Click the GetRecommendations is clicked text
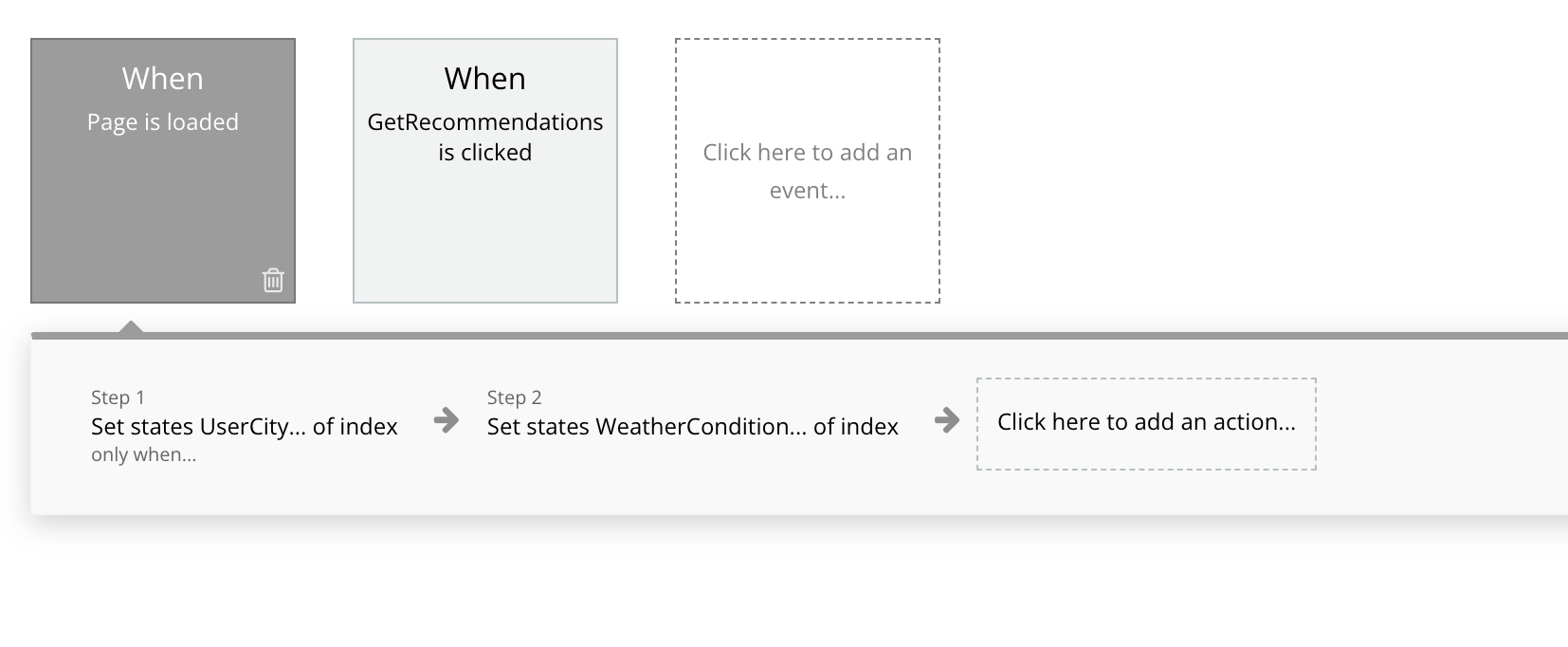Image resolution: width=1568 pixels, height=647 pixels. 484,137
